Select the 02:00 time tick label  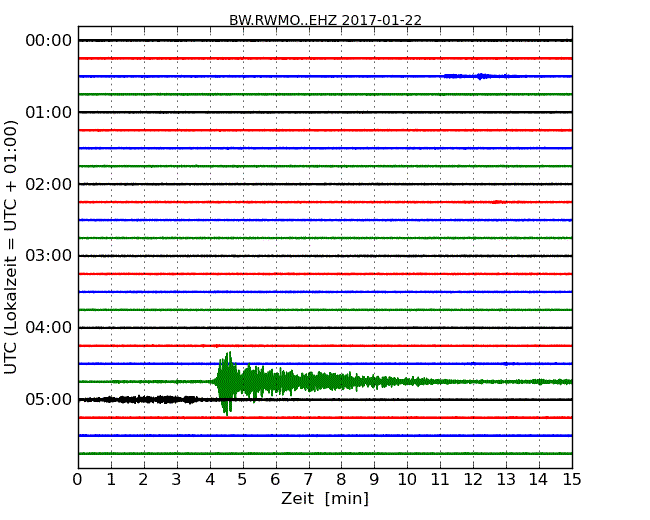tap(49, 184)
